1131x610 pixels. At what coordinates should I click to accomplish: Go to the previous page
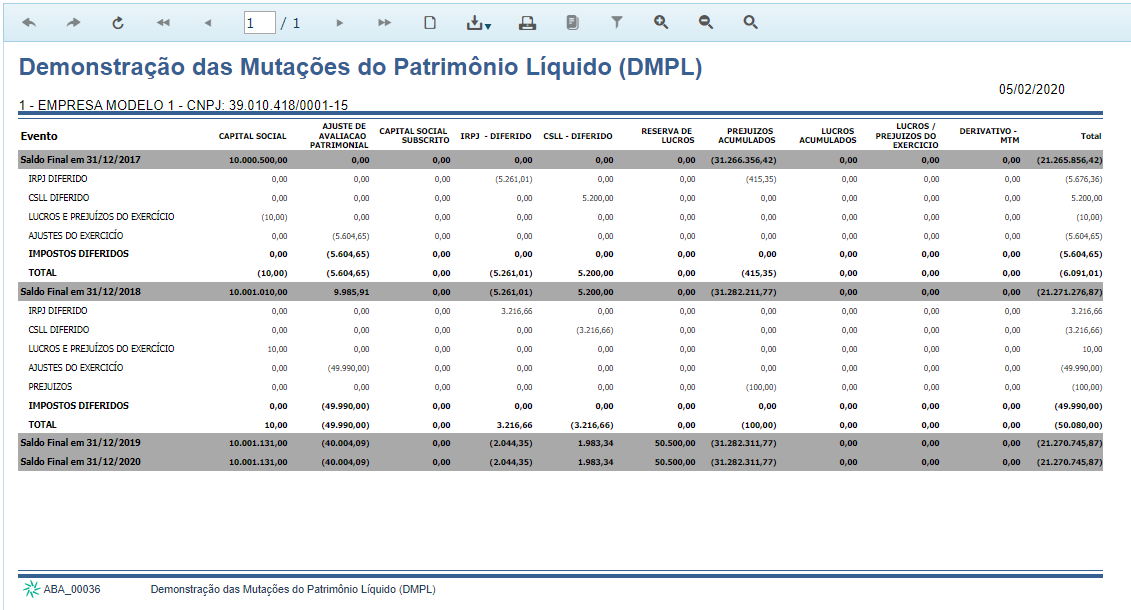pos(206,21)
